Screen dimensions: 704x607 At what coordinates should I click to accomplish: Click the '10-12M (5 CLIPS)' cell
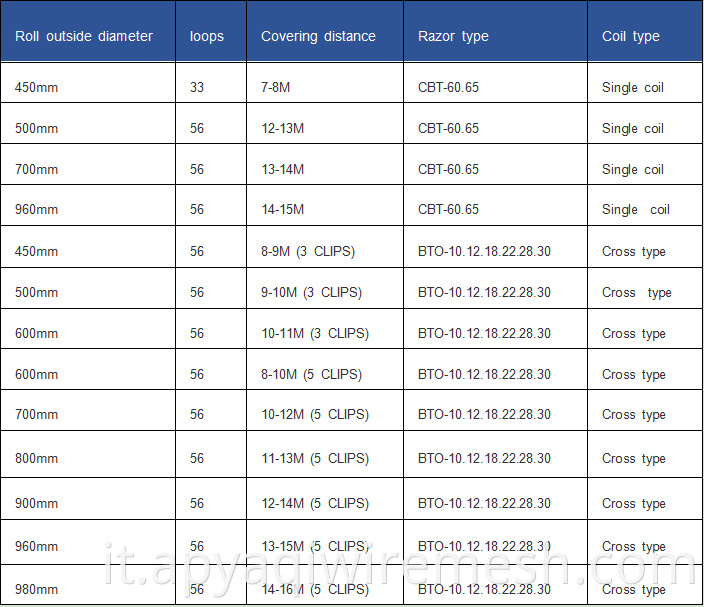point(325,410)
